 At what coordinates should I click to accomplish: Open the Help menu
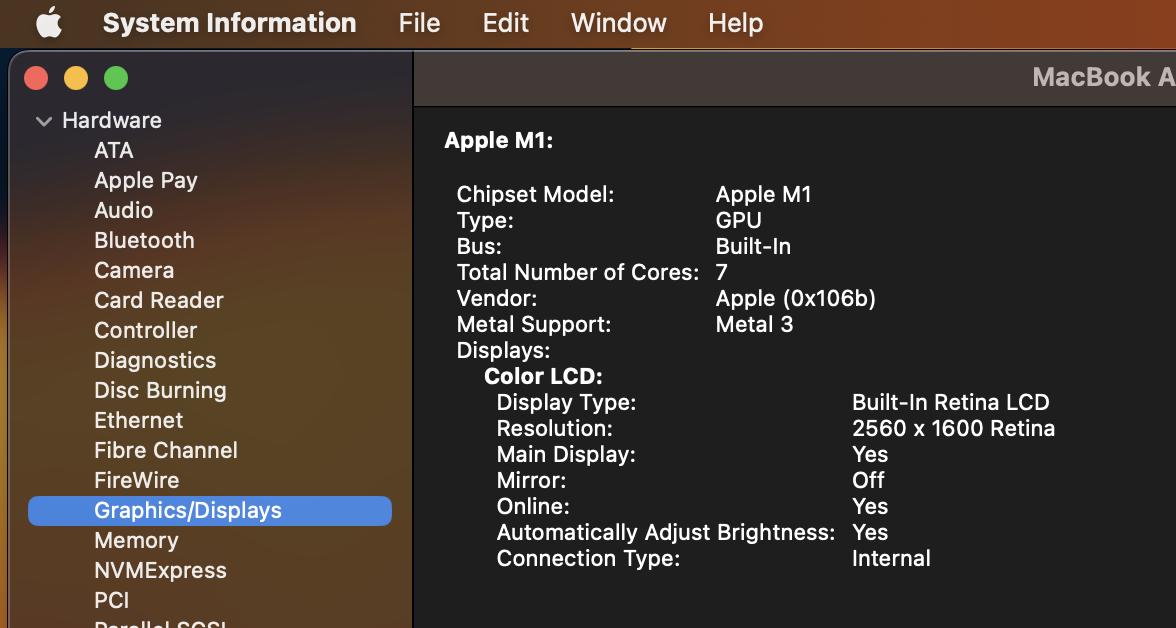click(735, 23)
